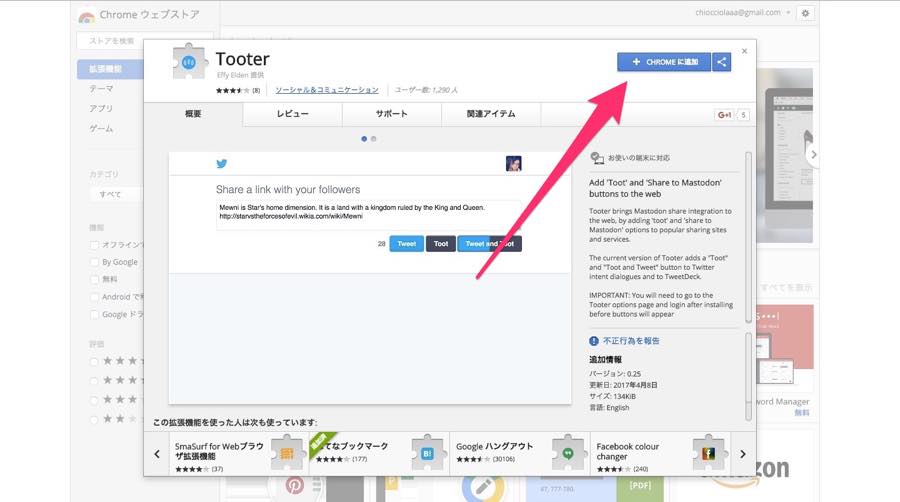This screenshot has width=900, height=502.
Task: Select 拡張機能 in the sidebar
Action: point(110,69)
